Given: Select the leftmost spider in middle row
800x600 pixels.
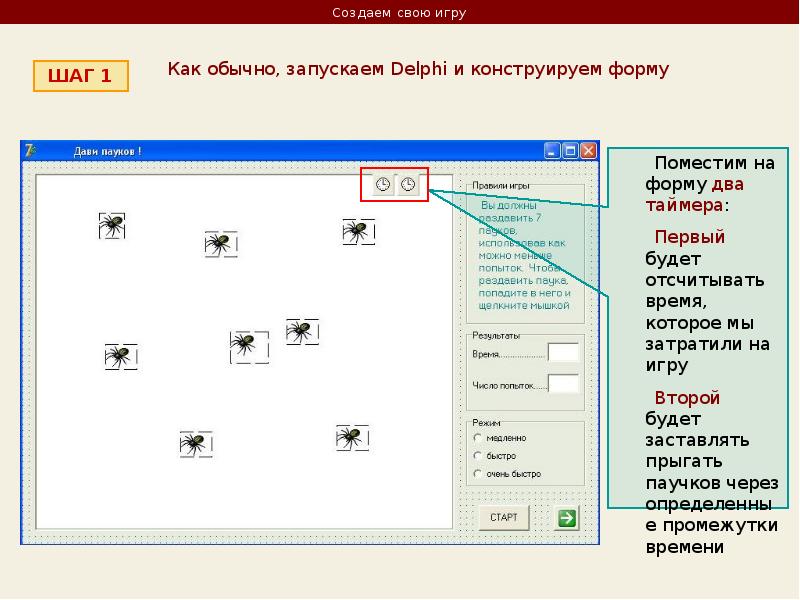Looking at the screenshot, I should coord(120,356).
